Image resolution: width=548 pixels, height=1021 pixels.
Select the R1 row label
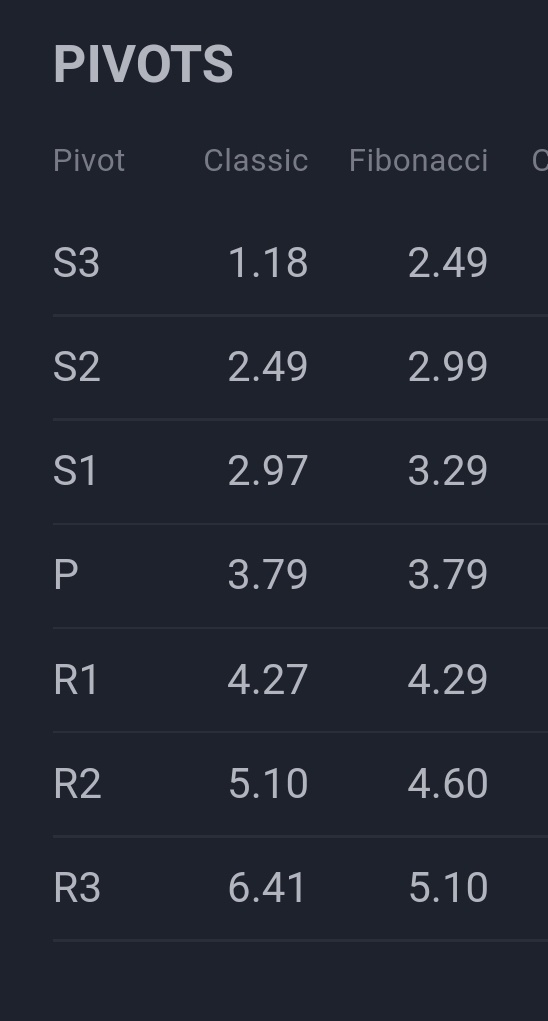[76, 679]
